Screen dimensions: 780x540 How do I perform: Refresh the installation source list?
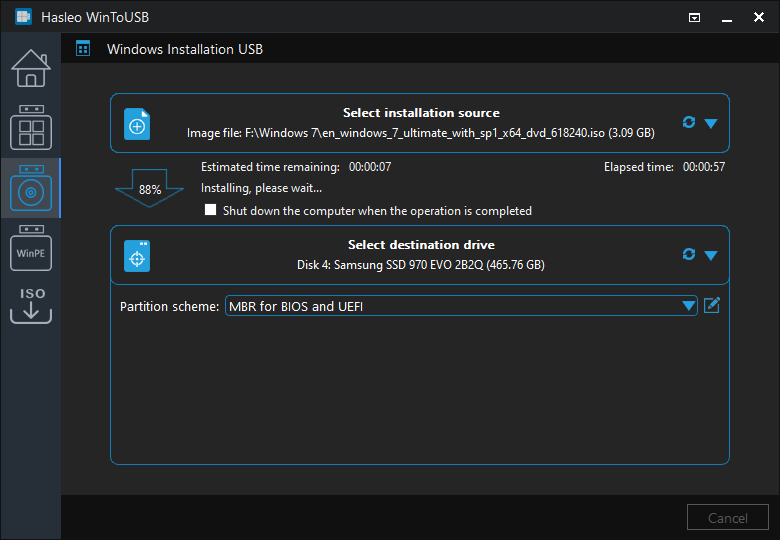689,122
